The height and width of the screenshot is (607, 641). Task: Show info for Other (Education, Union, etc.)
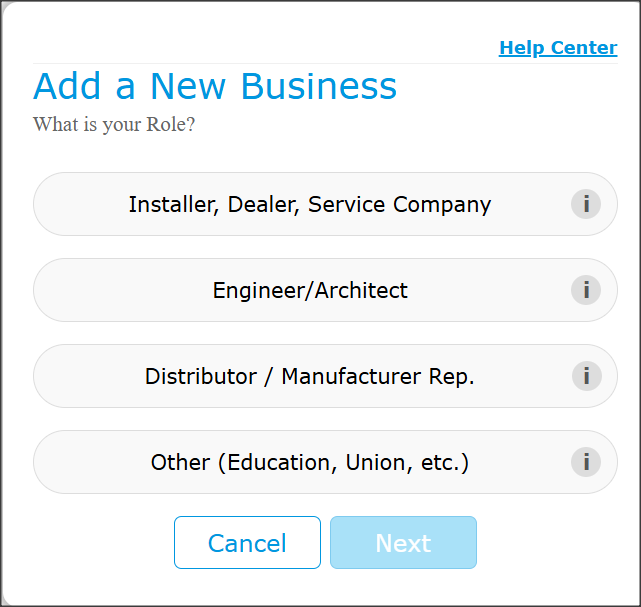tap(585, 462)
